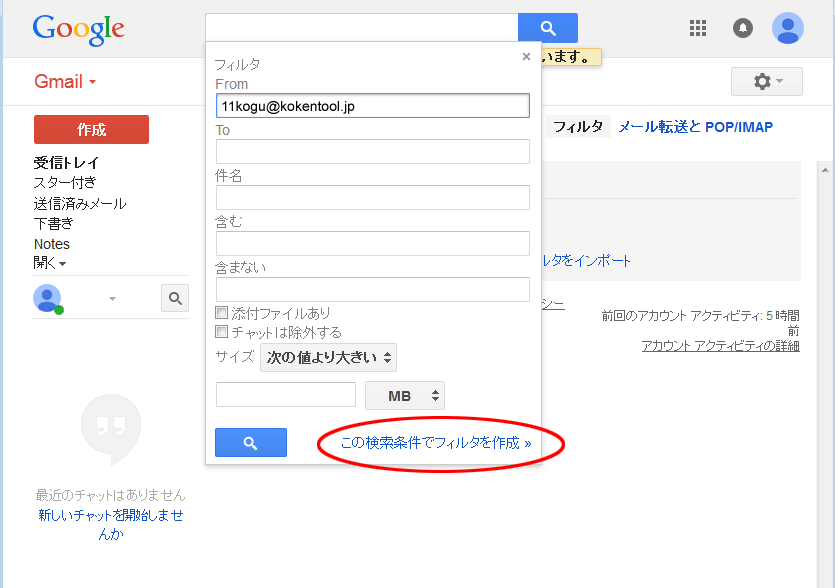Image resolution: width=835 pixels, height=588 pixels.
Task: Click the notifications bell icon
Action: point(743,28)
